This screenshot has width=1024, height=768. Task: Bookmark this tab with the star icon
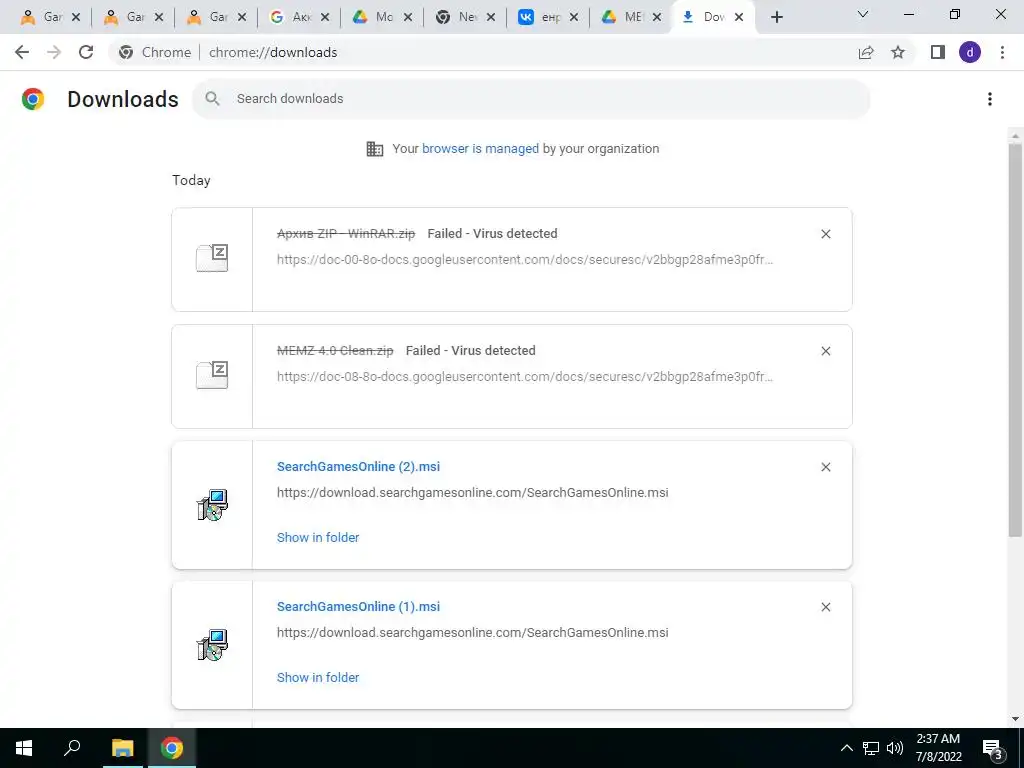point(898,52)
